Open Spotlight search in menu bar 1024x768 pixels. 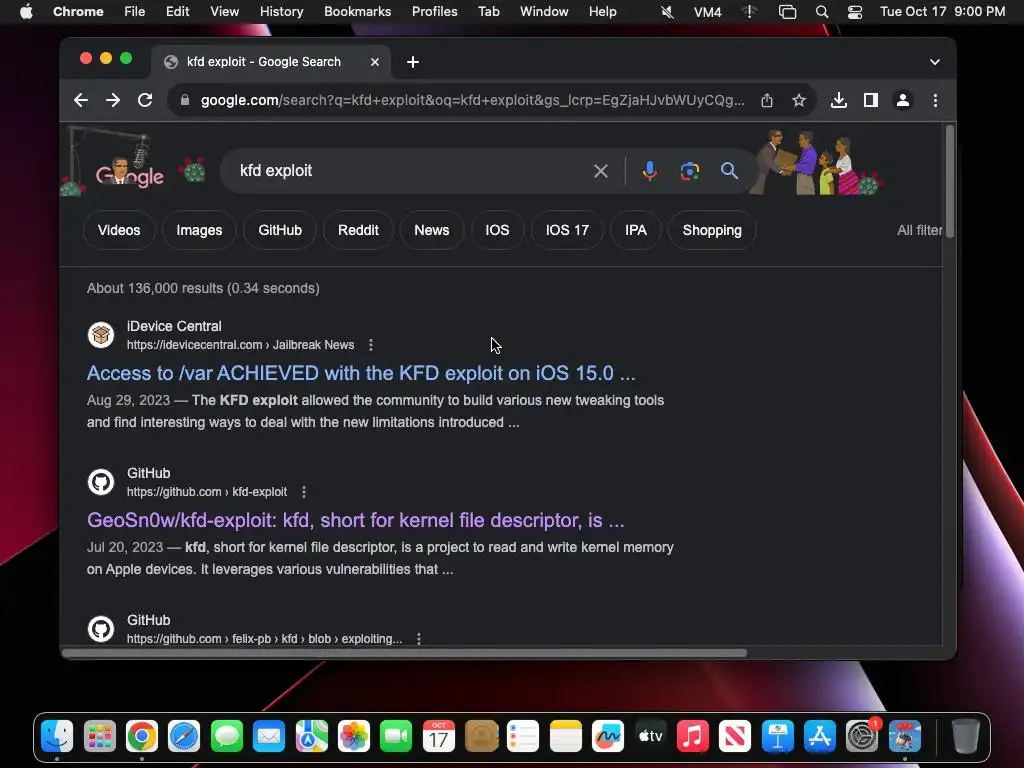(x=822, y=11)
